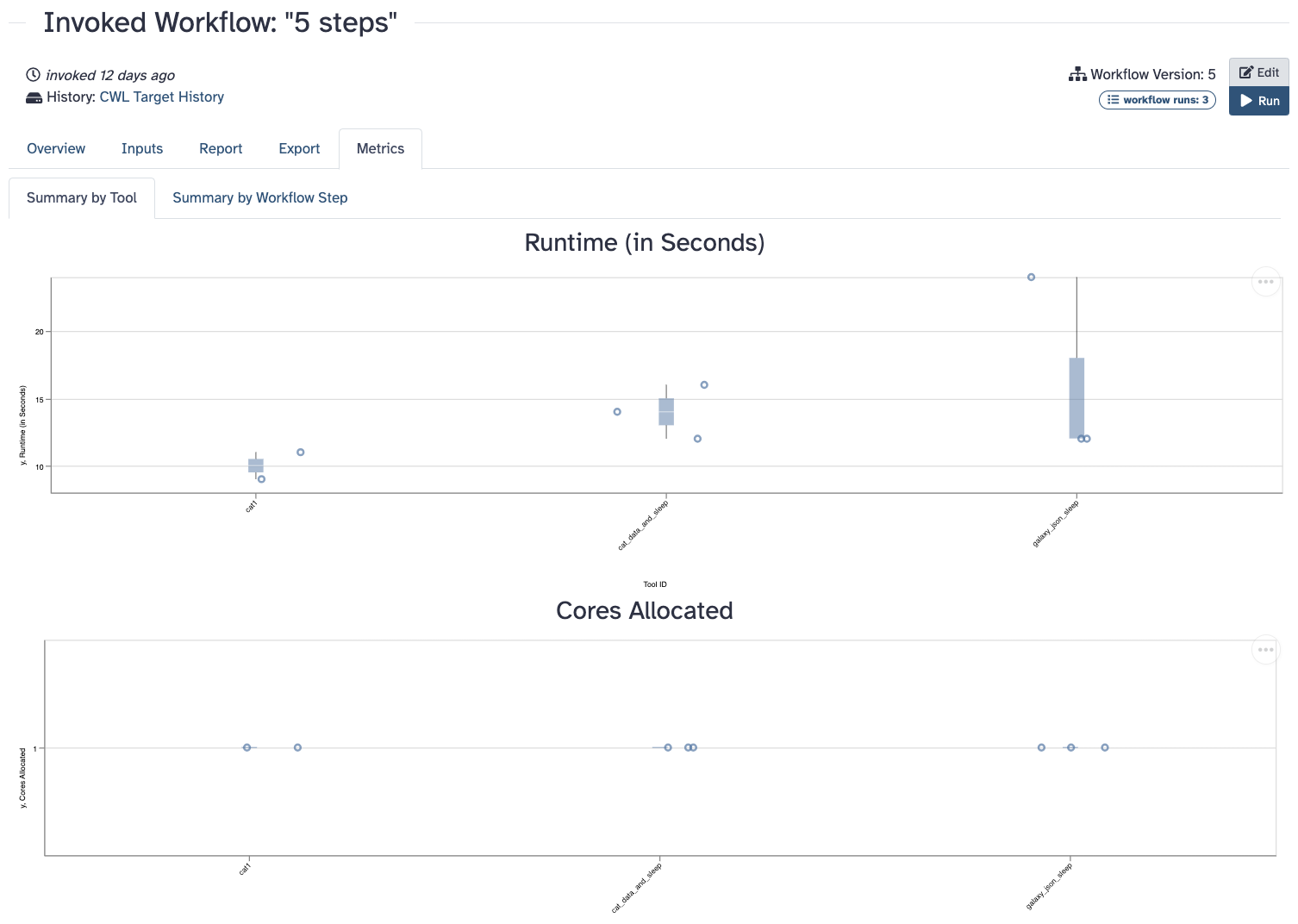The height and width of the screenshot is (924, 1298).
Task: Click the Edit button
Action: [x=1258, y=72]
